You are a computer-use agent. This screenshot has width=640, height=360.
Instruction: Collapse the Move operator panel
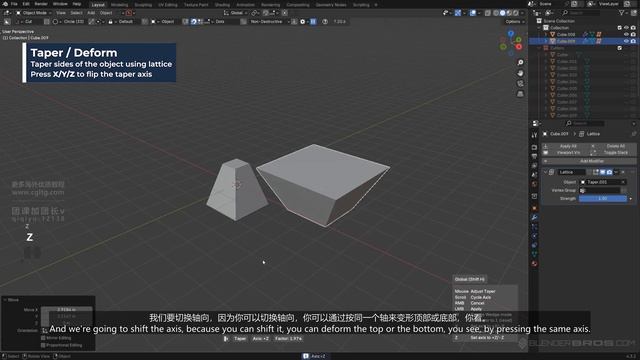(5, 300)
